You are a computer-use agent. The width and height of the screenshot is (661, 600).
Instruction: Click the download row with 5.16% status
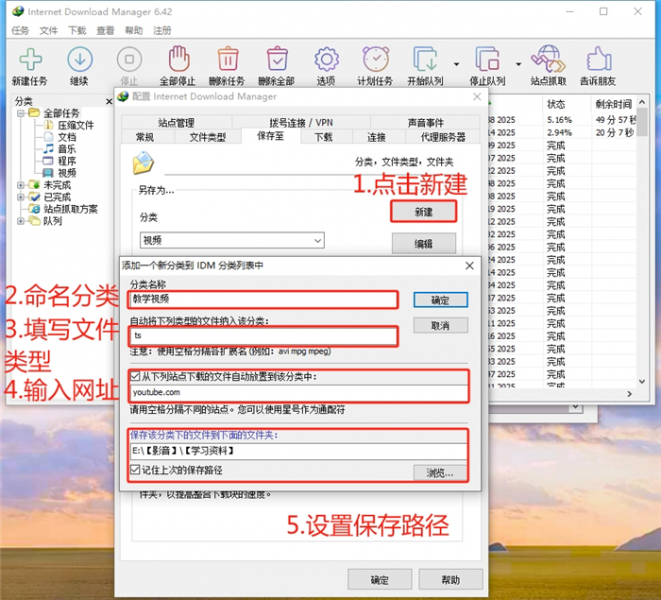562,120
